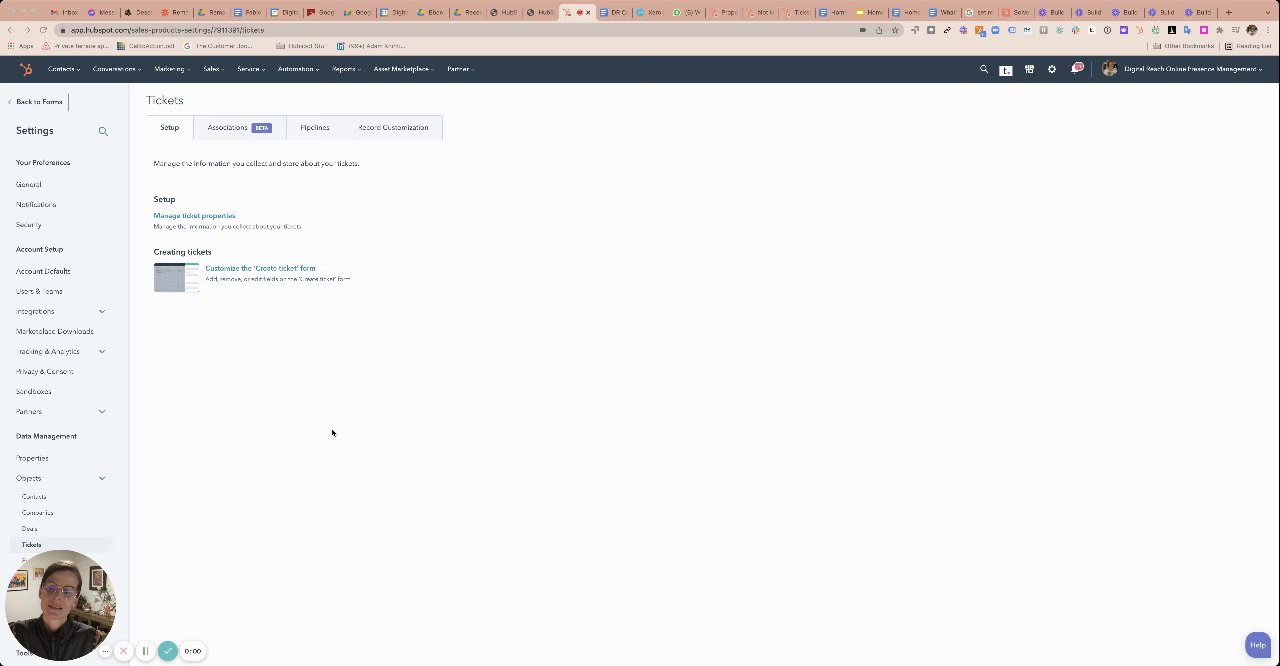The image size is (1280, 666).
Task: Open Privacy & Consent in the sidebar
Action: tap(45, 371)
